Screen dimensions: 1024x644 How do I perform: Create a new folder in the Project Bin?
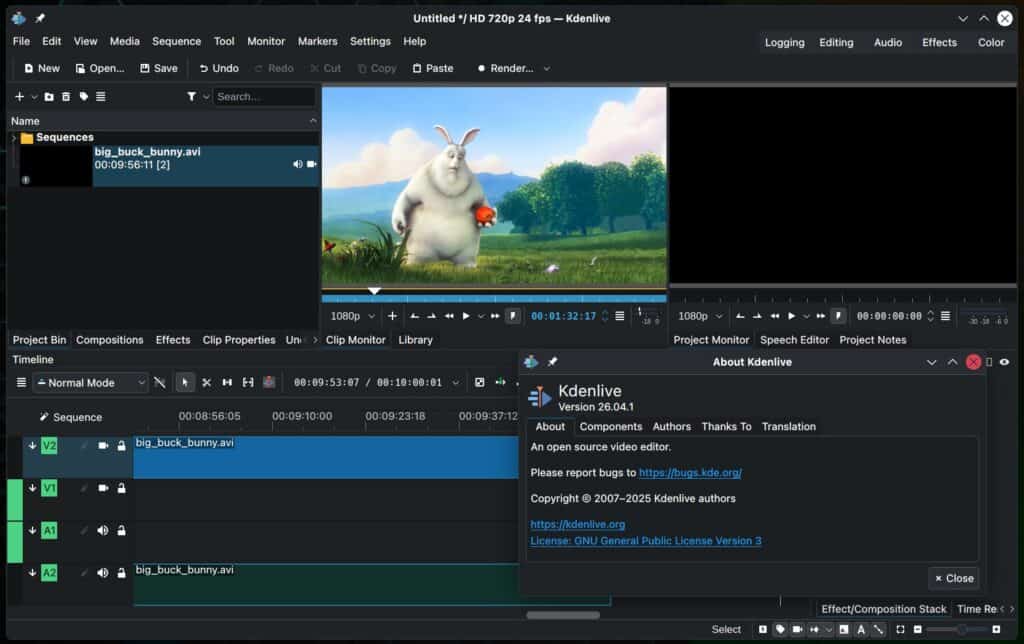[x=49, y=97]
